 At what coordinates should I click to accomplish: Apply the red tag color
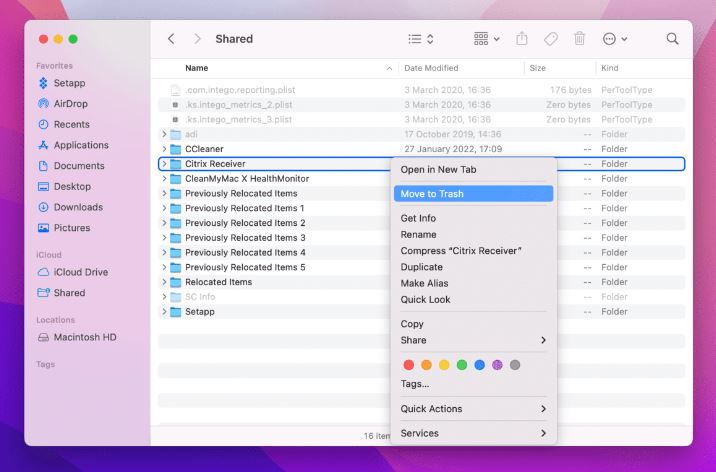coord(409,365)
